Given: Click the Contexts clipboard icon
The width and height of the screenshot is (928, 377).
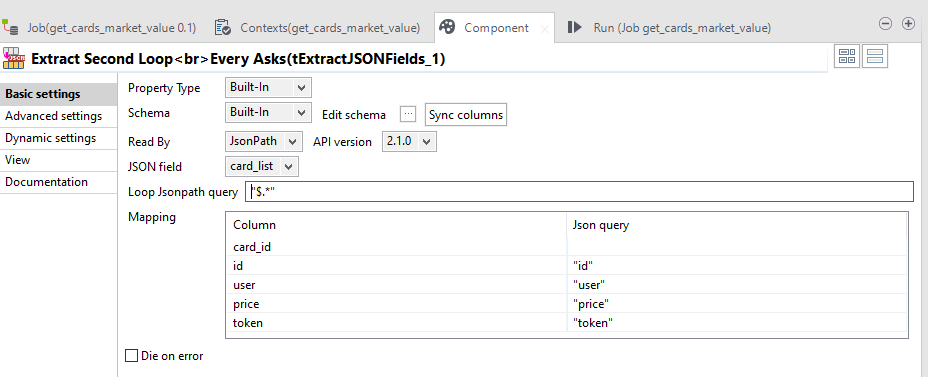Looking at the screenshot, I should click(x=223, y=27).
